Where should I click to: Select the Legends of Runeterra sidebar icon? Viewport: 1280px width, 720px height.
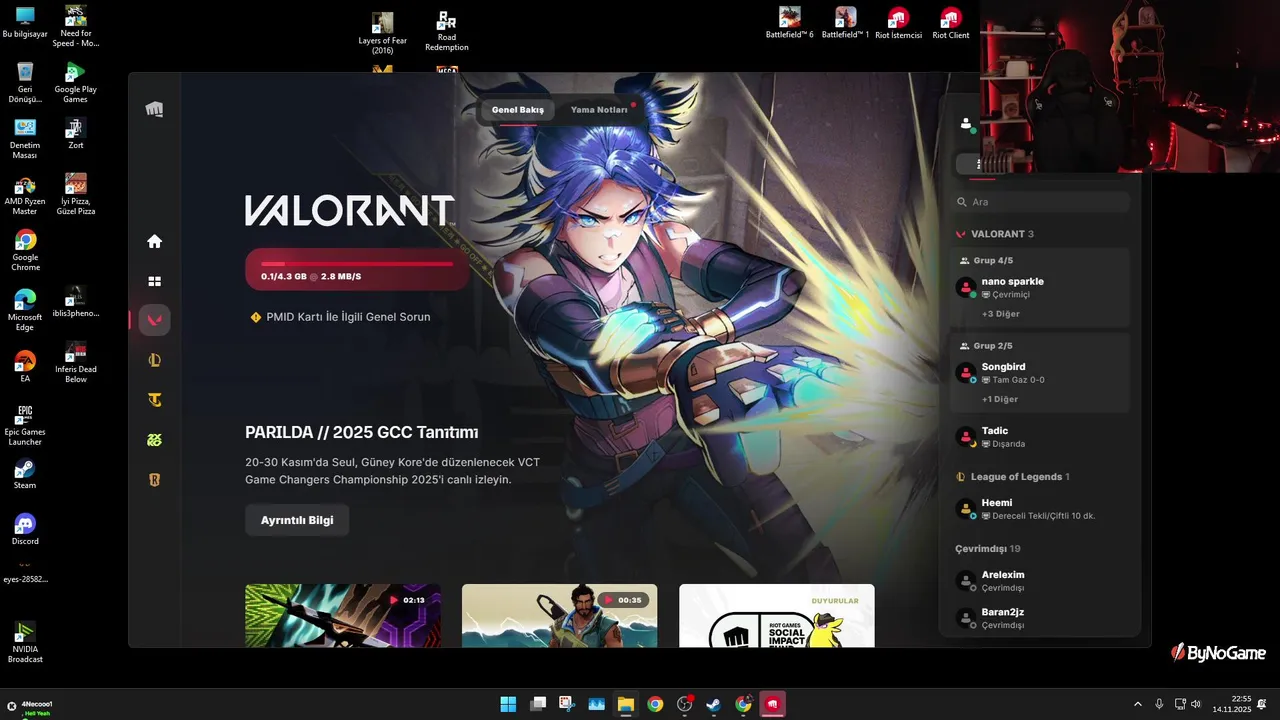154,480
